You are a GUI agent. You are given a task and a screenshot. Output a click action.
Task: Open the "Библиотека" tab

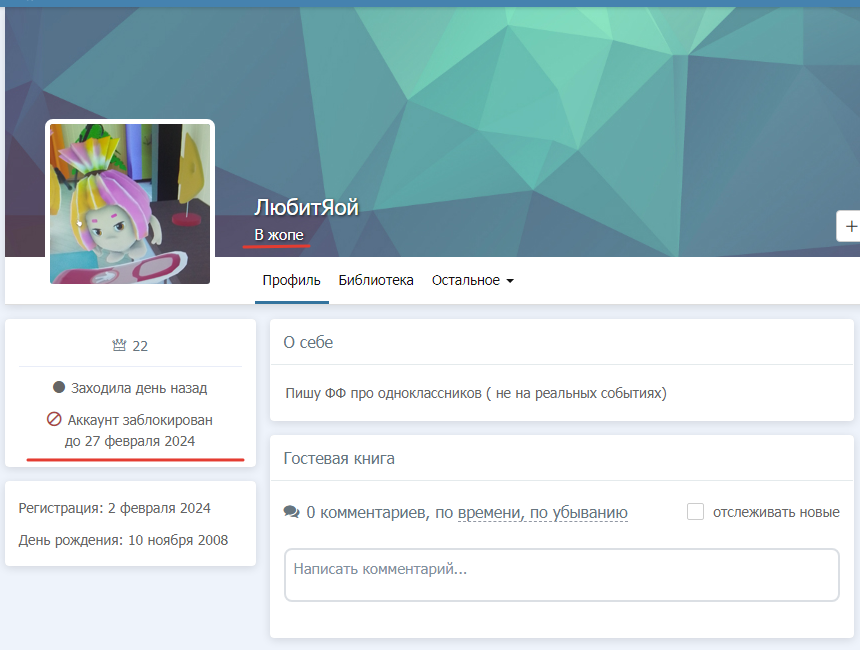[x=376, y=281]
